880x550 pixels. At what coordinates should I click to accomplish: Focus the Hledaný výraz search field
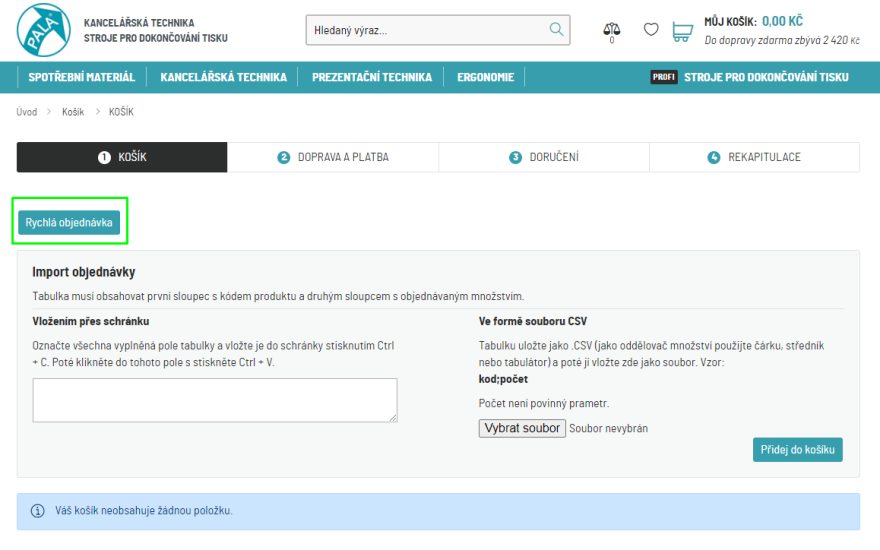click(438, 30)
